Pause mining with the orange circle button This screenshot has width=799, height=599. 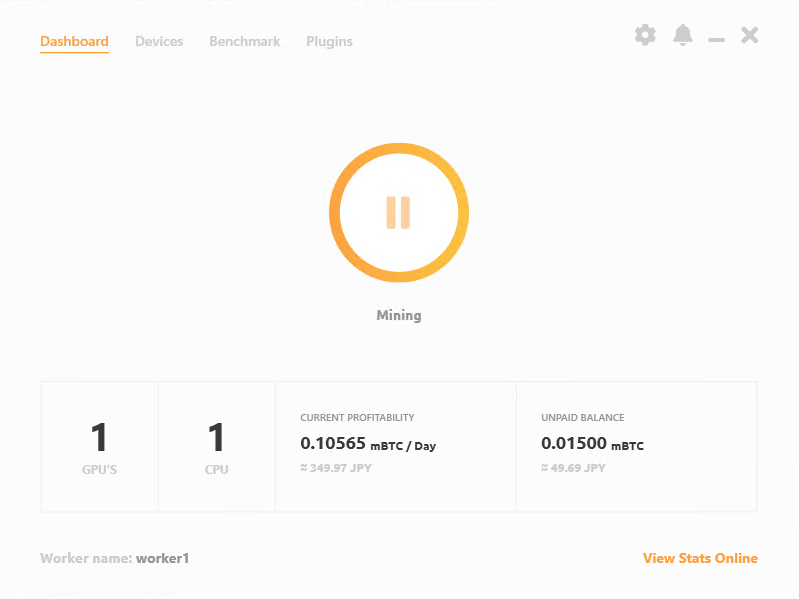pyautogui.click(x=398, y=212)
